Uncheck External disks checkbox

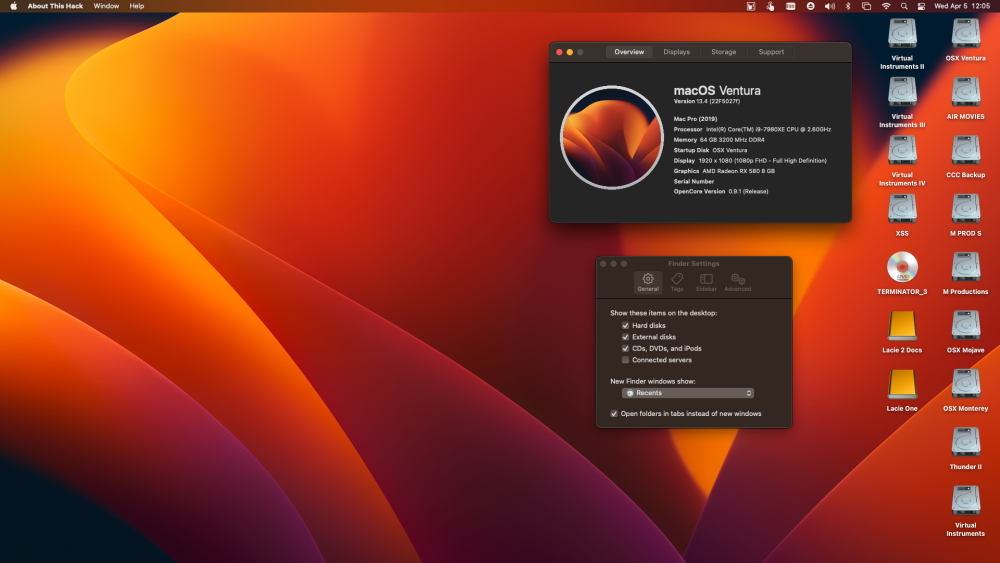pos(626,337)
